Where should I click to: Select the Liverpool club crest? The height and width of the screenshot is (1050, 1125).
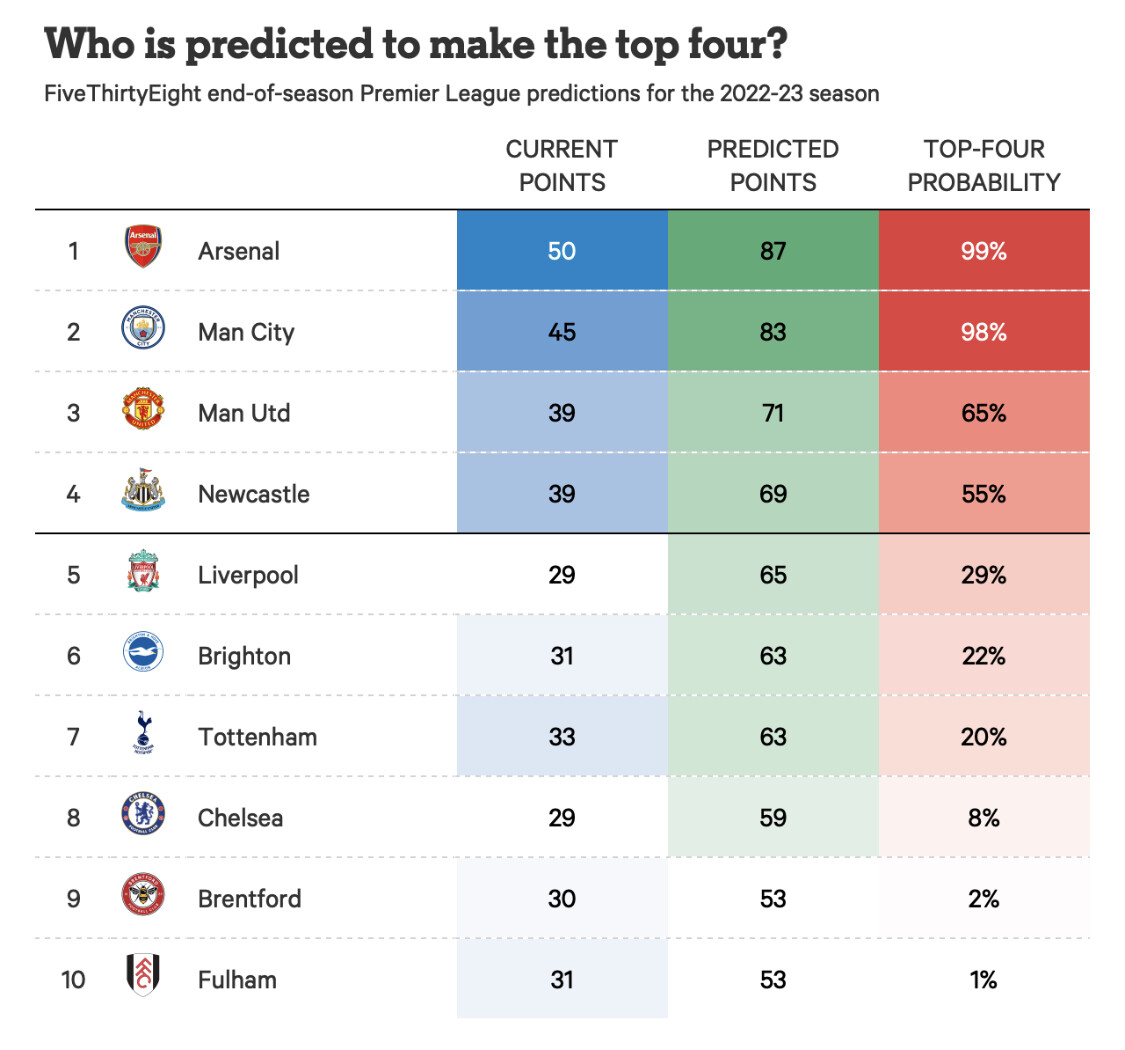point(142,572)
